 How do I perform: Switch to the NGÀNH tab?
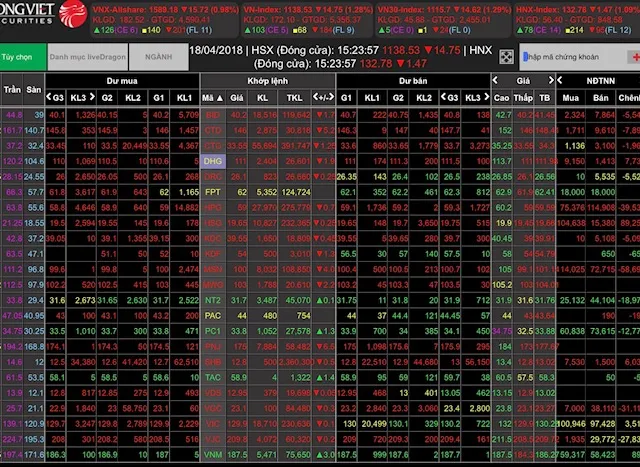[158, 57]
